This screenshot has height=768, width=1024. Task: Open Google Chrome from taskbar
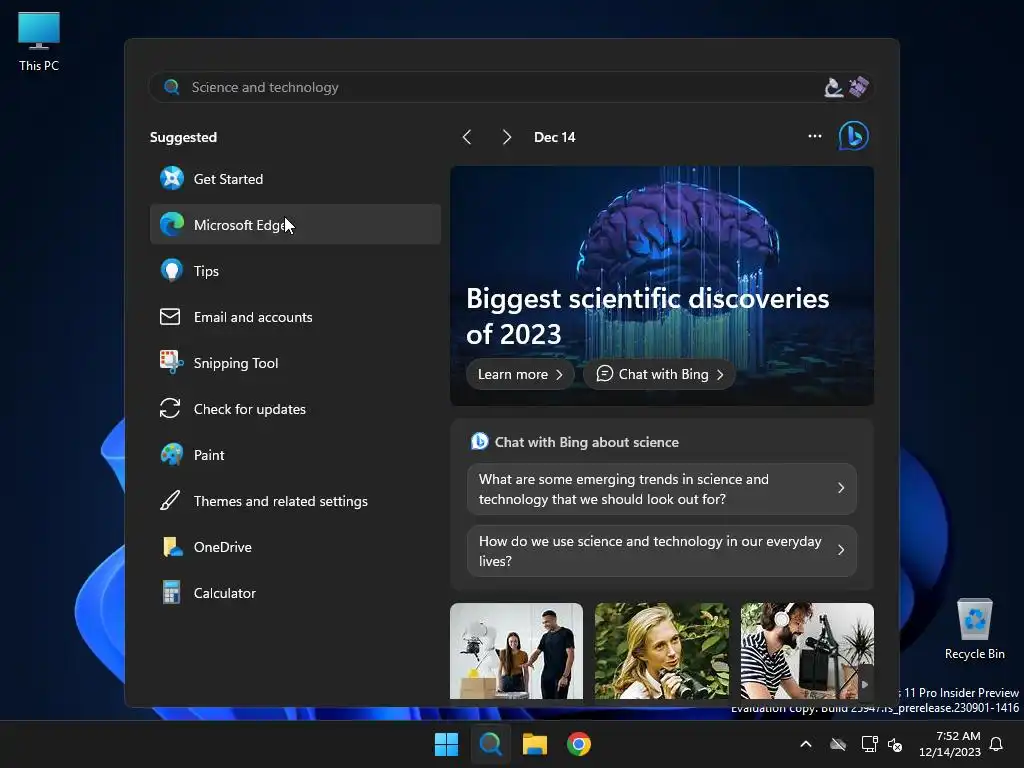tap(579, 744)
